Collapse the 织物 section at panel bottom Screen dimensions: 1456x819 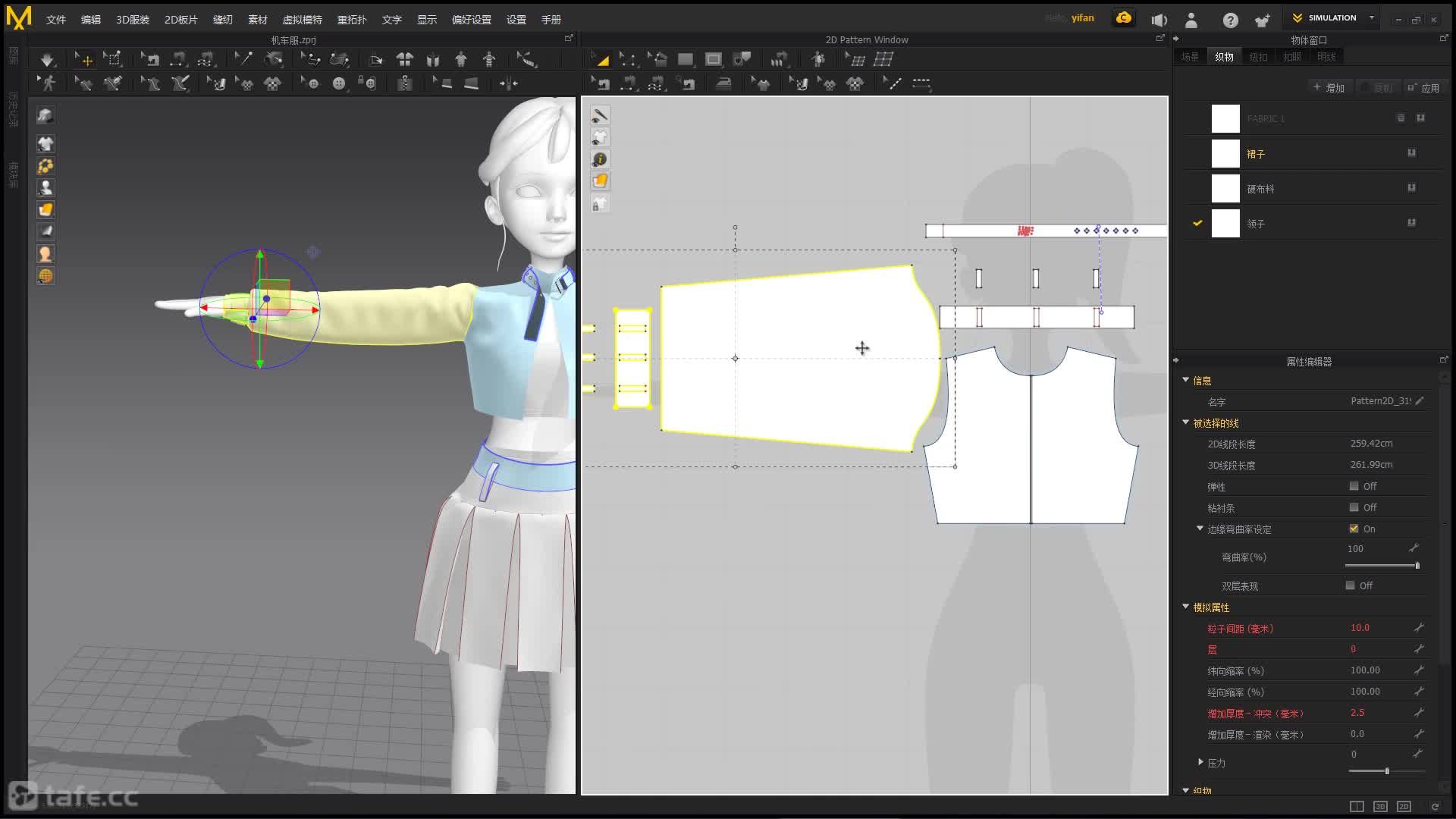click(1185, 790)
